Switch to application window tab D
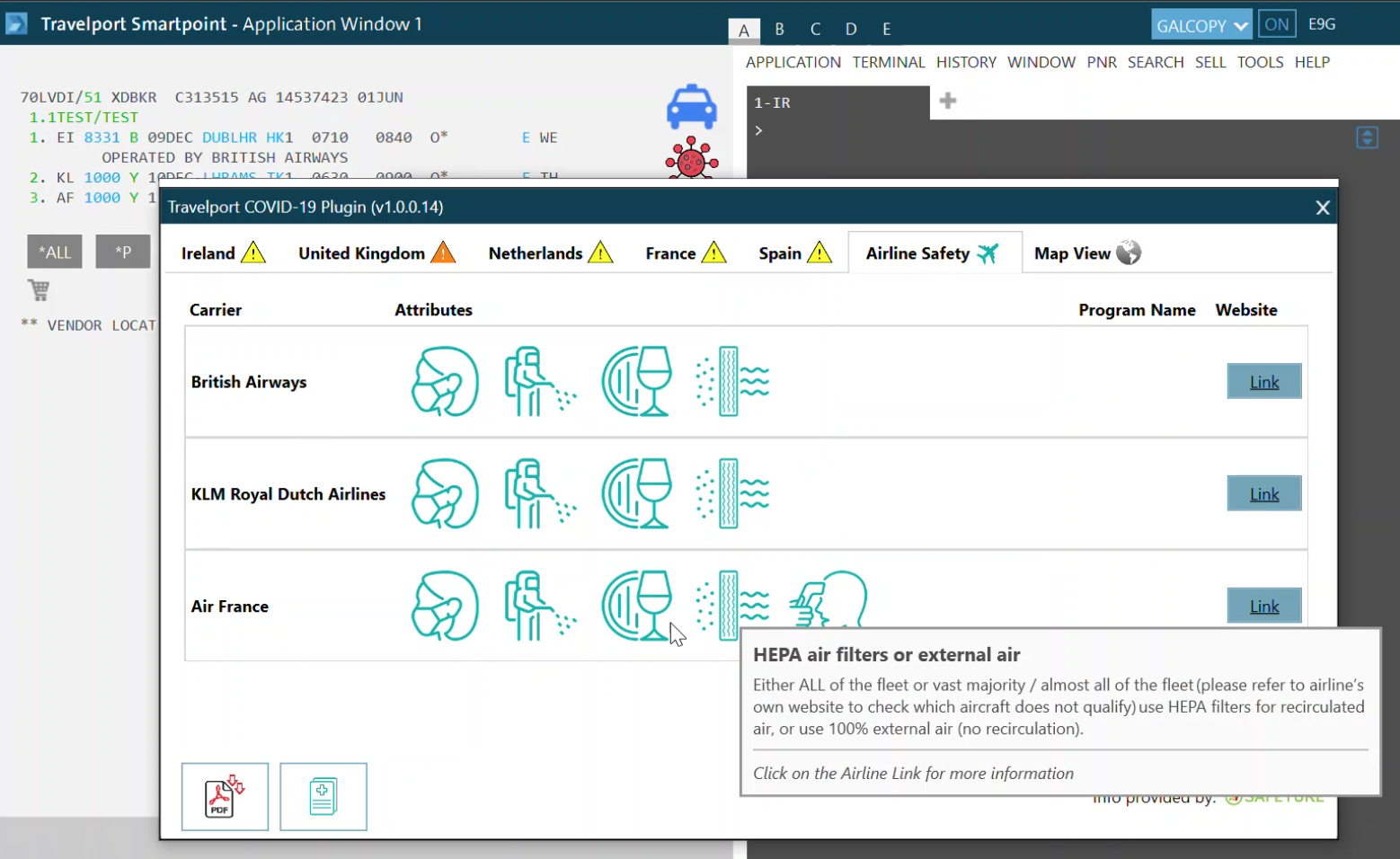The height and width of the screenshot is (859, 1400). click(851, 29)
